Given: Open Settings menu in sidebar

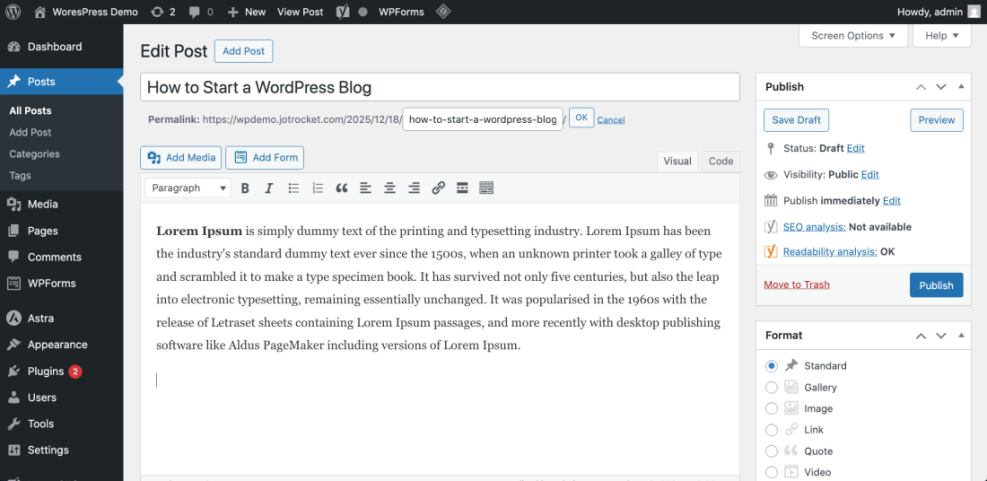Looking at the screenshot, I should point(62,450).
